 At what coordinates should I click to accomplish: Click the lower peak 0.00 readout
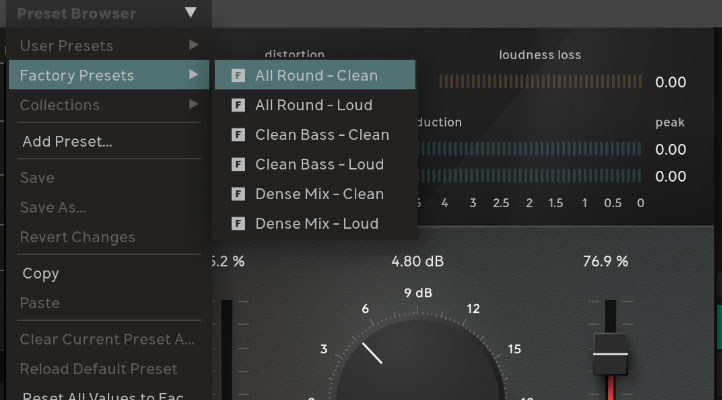670,176
